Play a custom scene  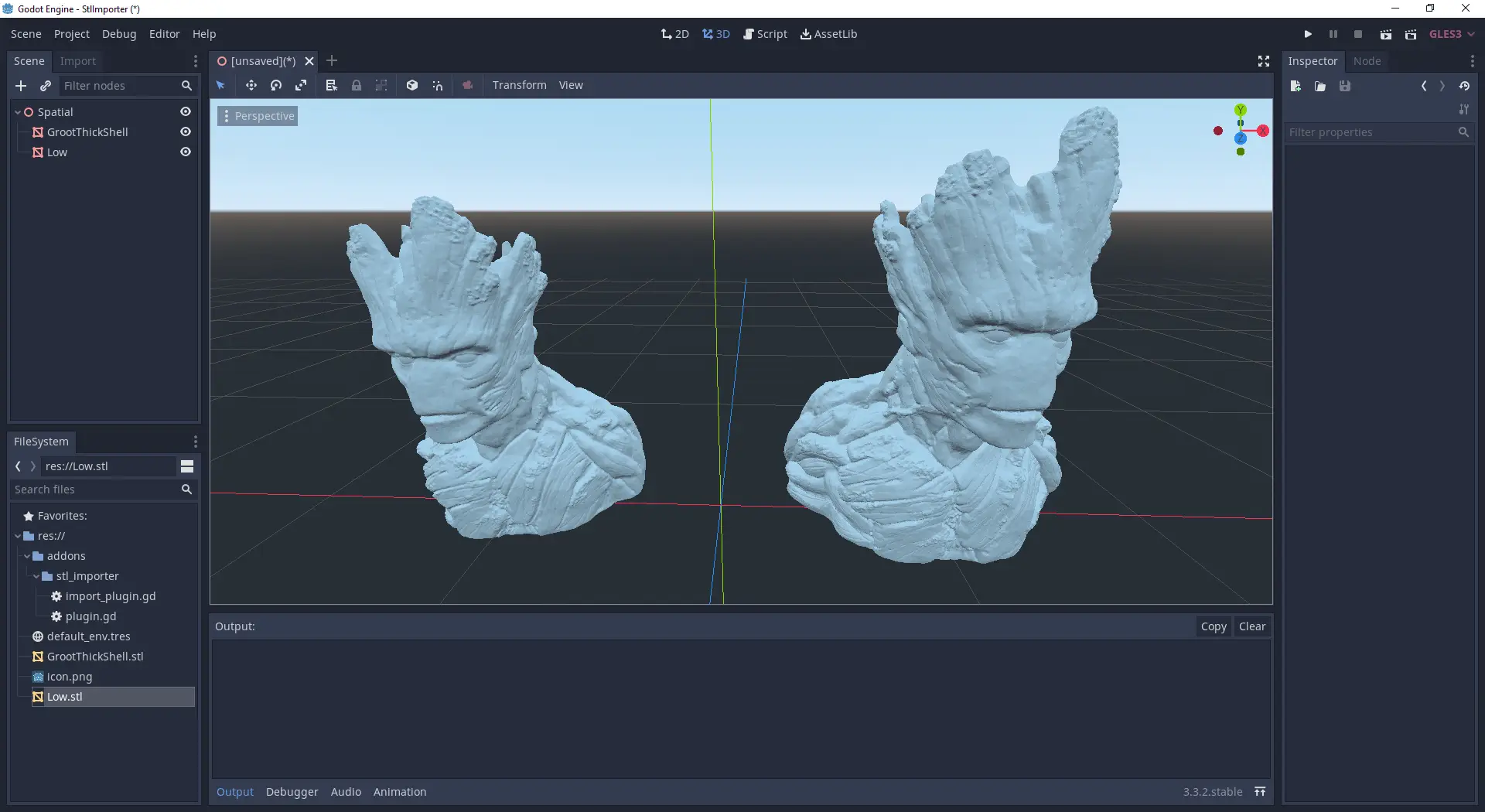pos(1411,34)
